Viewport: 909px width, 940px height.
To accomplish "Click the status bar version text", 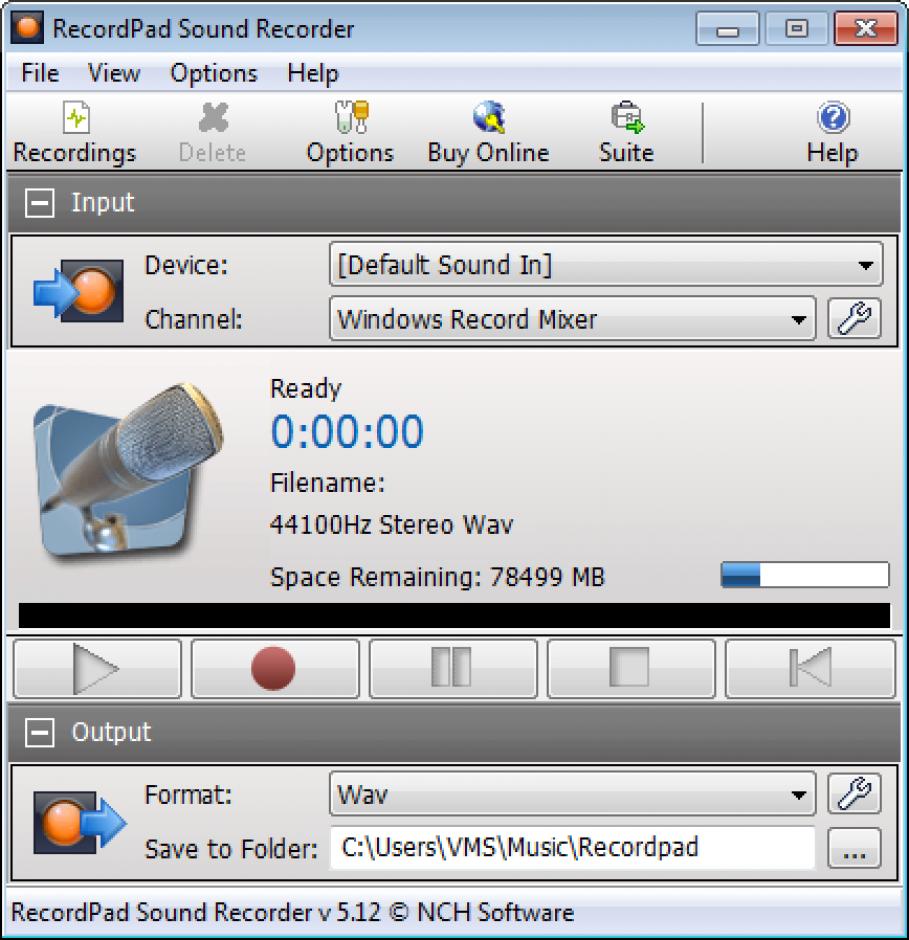I will coord(293,912).
